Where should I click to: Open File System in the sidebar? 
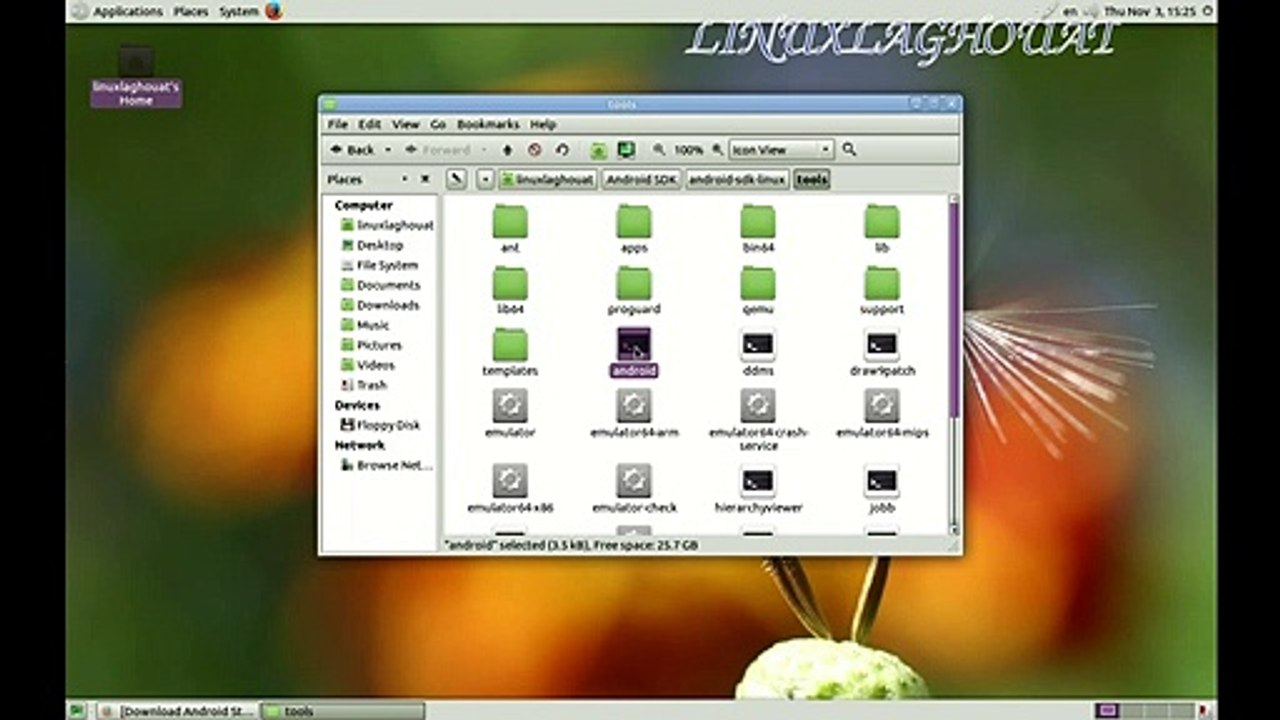(379, 265)
